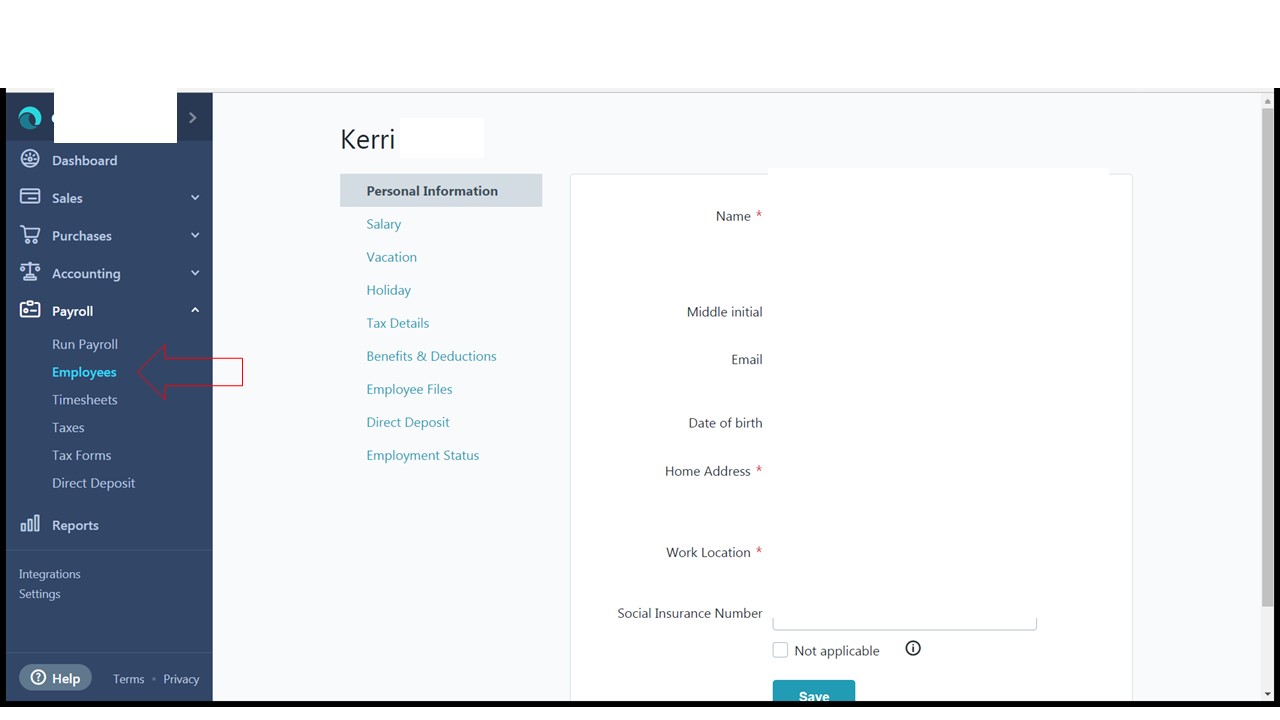Screen dimensions: 1280x720
Task: Click the Purchases label in the sidebar
Action: coord(82,236)
